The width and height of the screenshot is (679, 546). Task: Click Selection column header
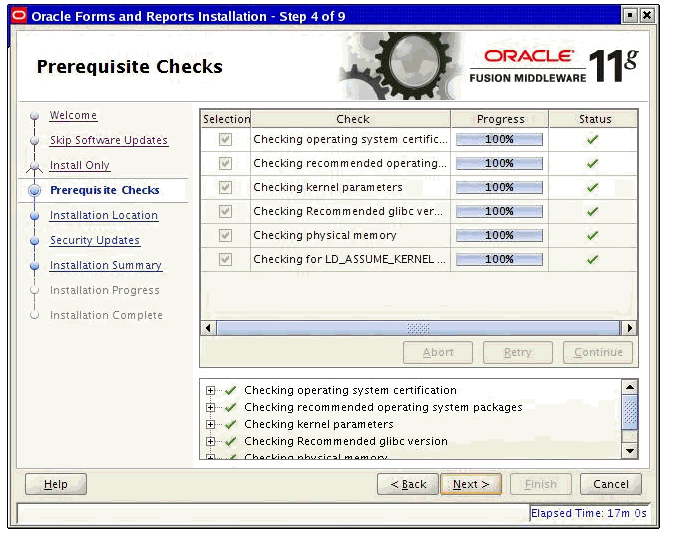[x=226, y=119]
